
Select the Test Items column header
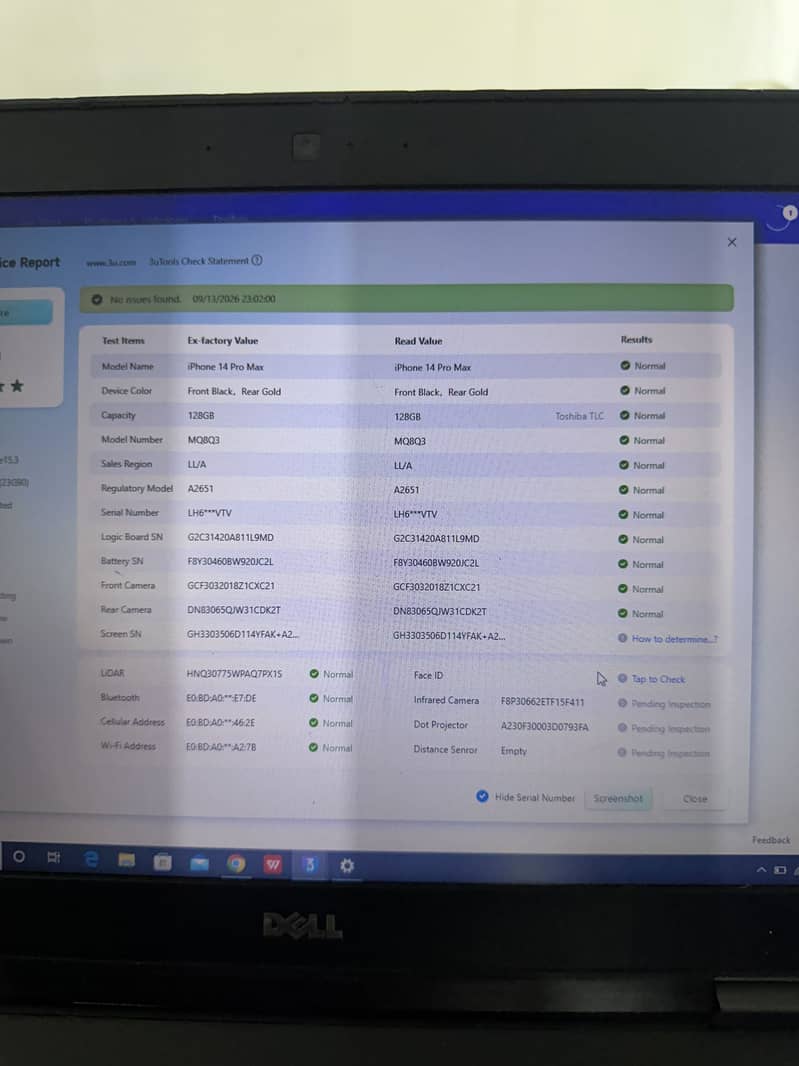123,341
